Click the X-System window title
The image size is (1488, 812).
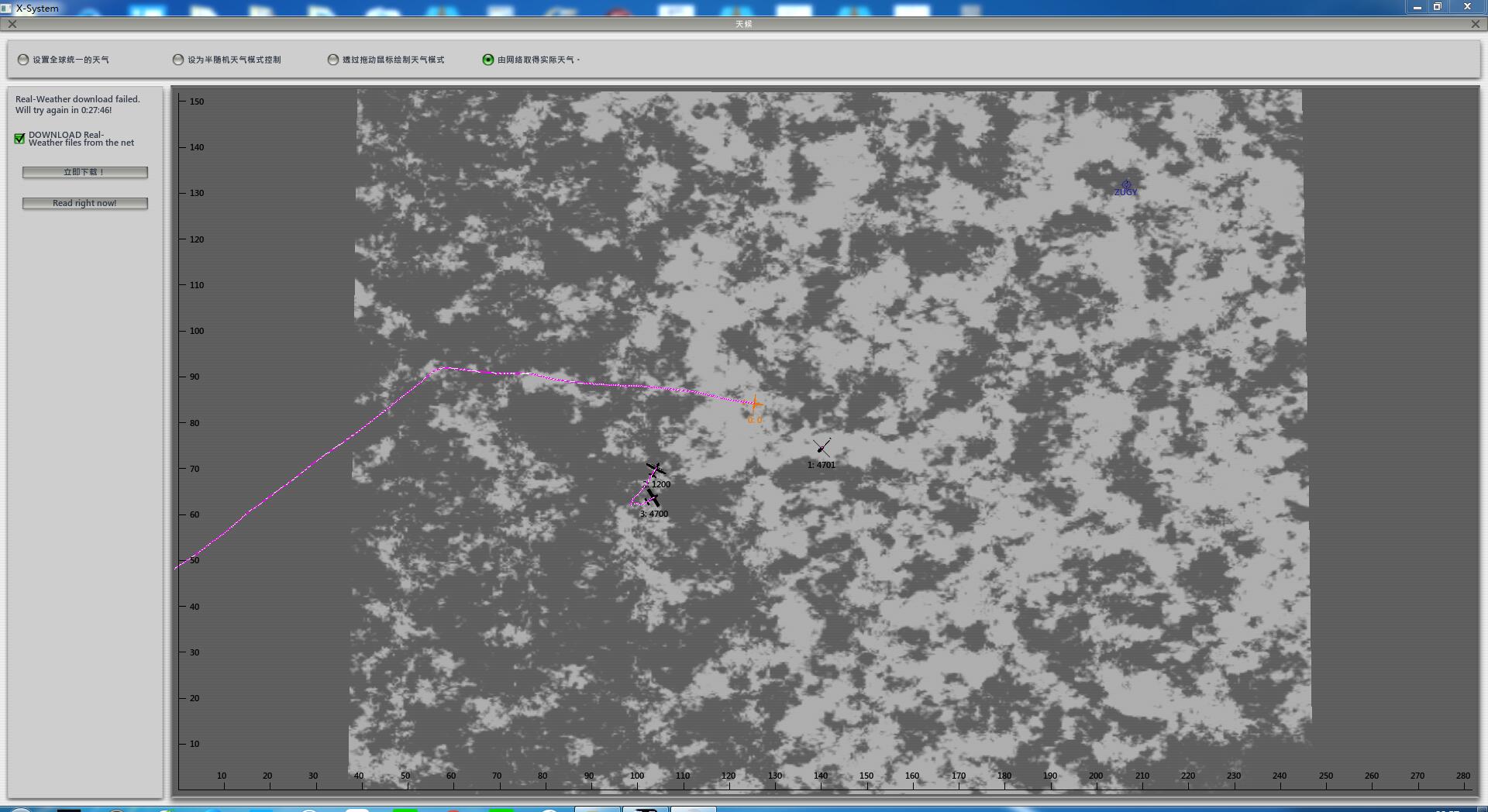tap(37, 8)
